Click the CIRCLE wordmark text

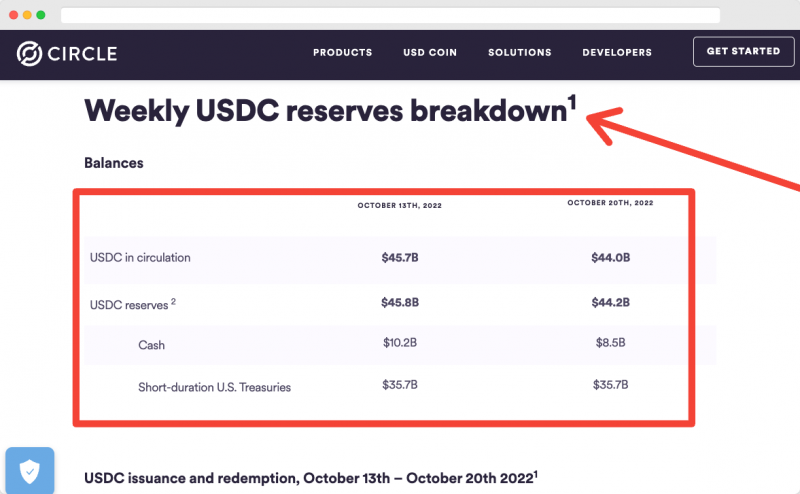pos(82,54)
